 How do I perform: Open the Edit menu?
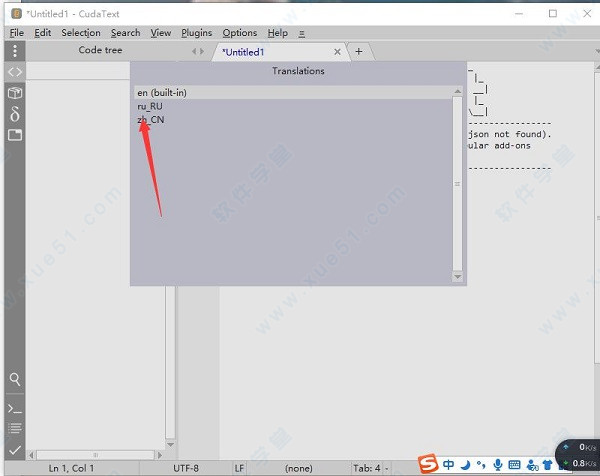point(42,33)
